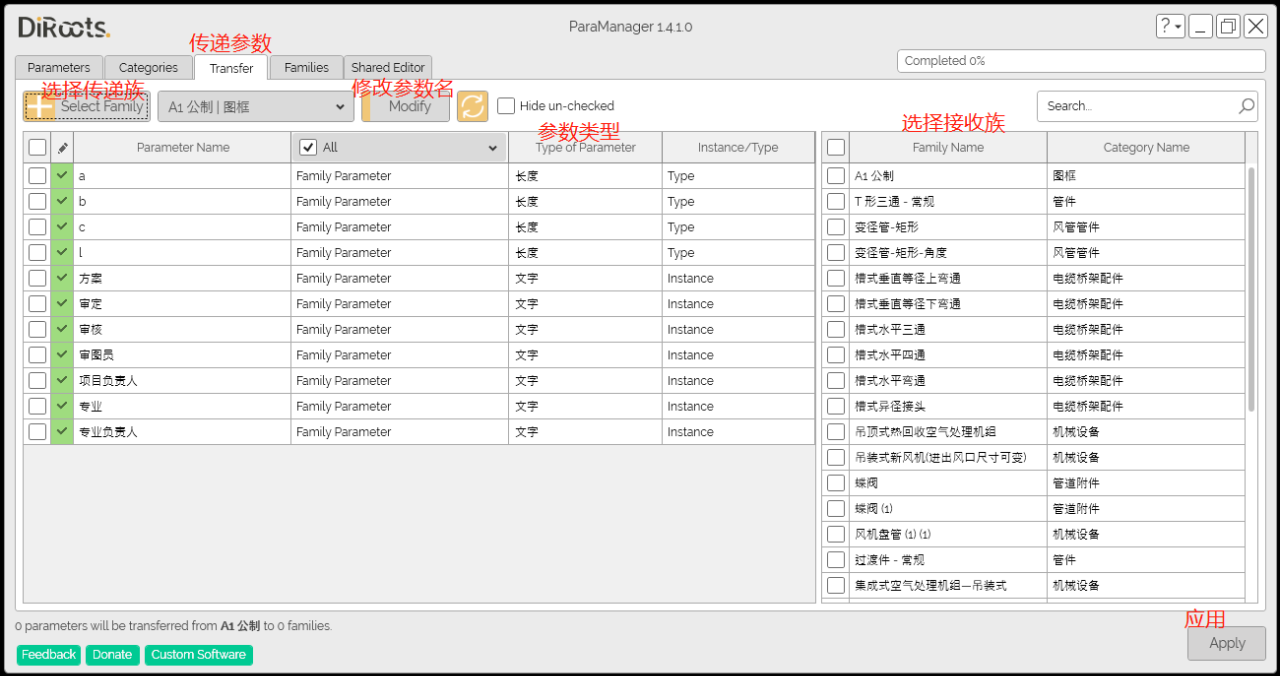Click the green check icon for parameter 方案

[x=62, y=278]
